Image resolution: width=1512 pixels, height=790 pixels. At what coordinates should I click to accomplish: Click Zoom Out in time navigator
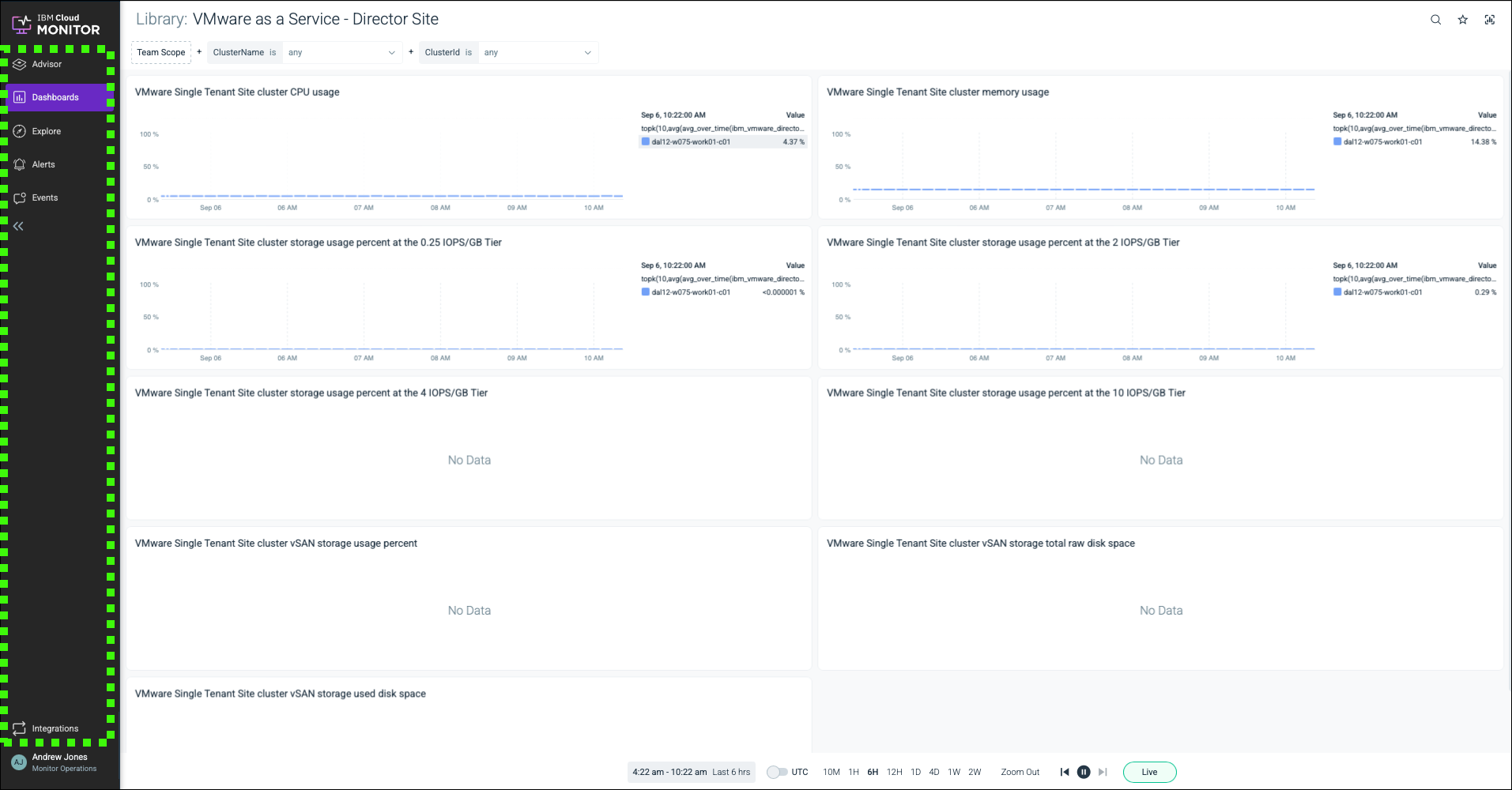(x=1020, y=772)
